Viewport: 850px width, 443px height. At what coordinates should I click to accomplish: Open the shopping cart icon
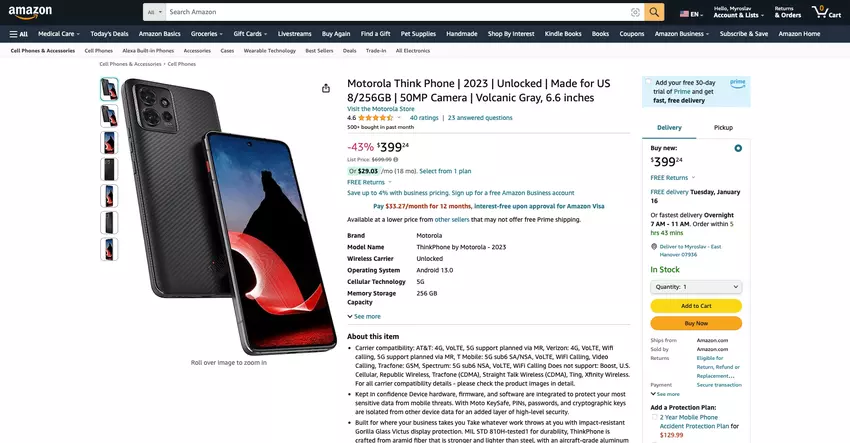[826, 11]
